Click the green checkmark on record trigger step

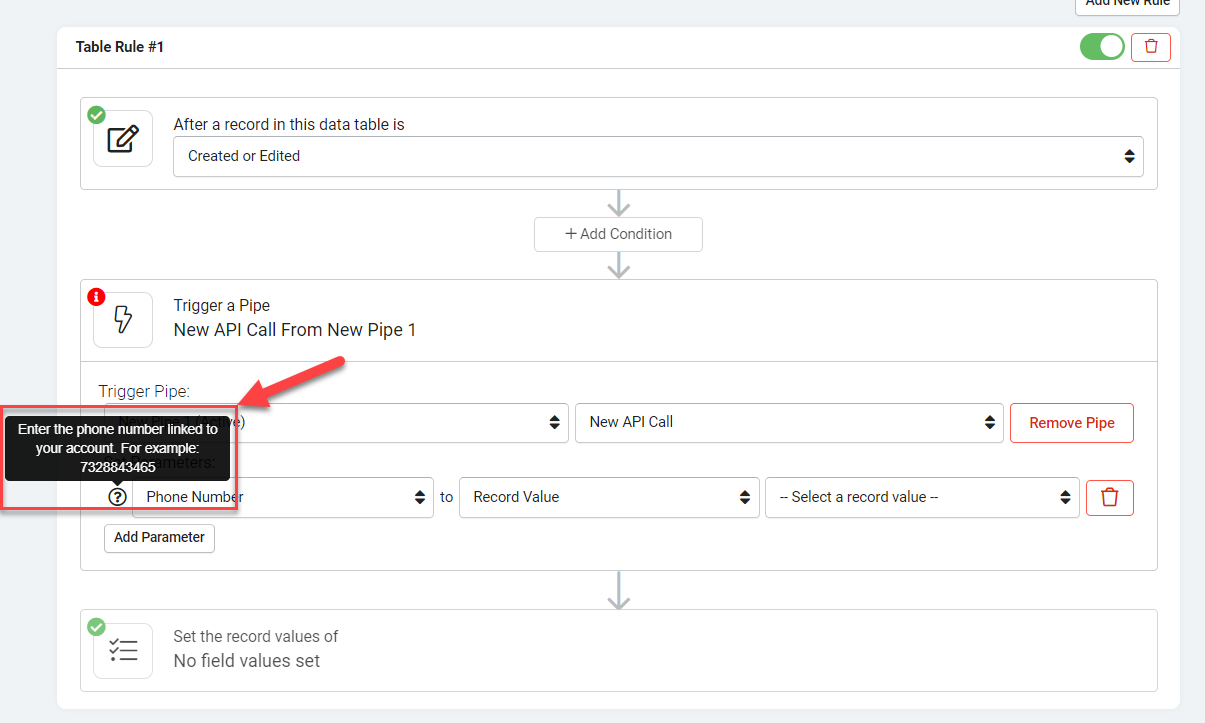pos(97,115)
